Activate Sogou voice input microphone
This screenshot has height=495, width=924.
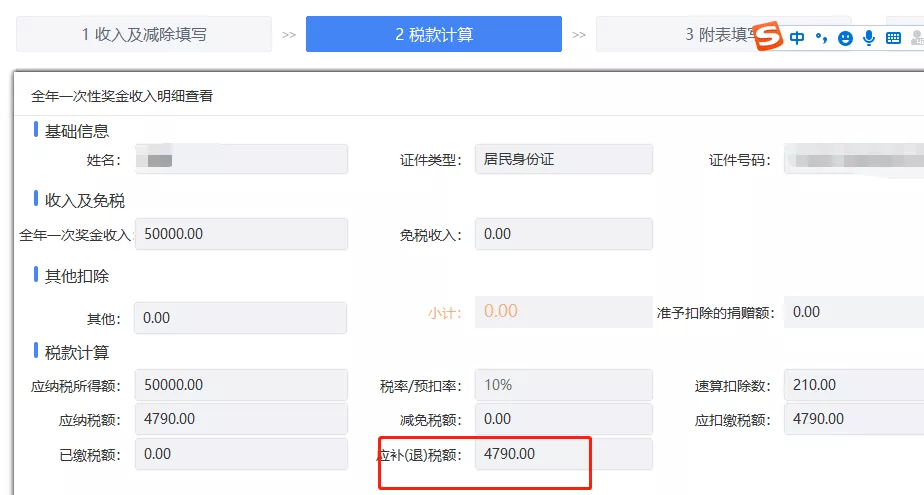pos(869,38)
